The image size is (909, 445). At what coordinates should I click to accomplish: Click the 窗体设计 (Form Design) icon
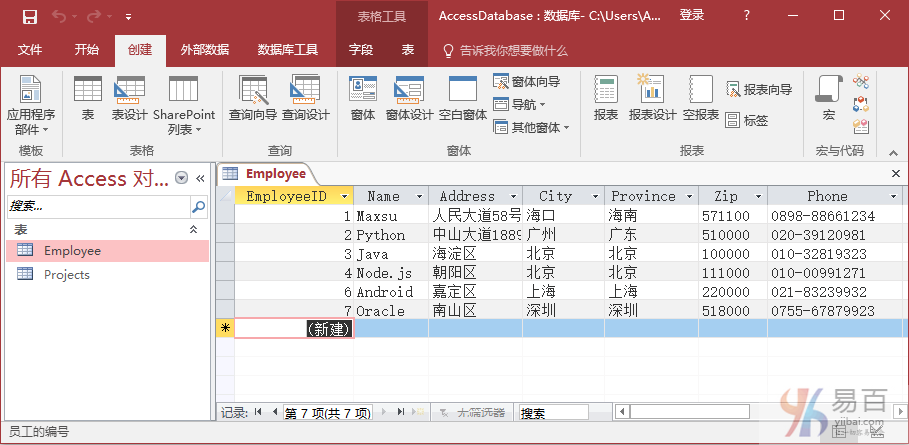[409, 99]
